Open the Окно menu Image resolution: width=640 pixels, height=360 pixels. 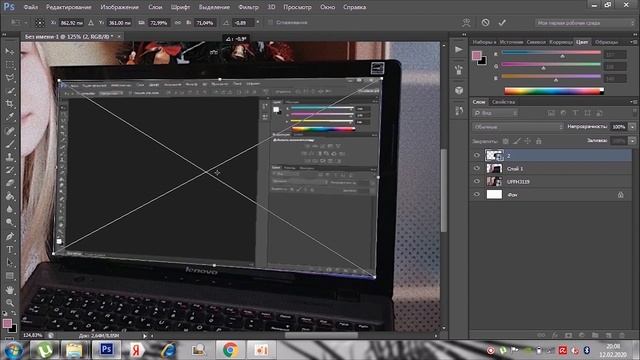point(327,7)
